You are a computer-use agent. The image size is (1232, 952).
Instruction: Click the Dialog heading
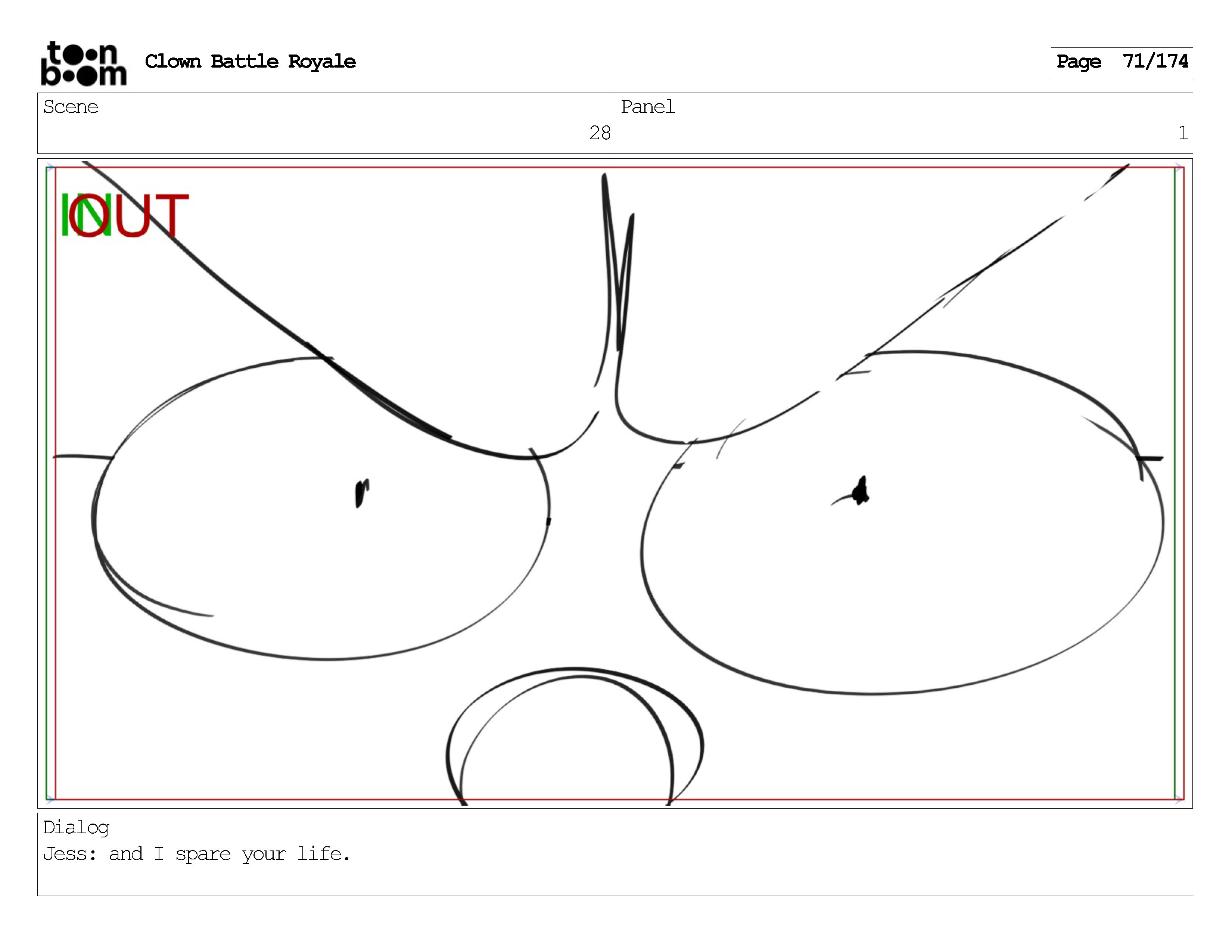[76, 827]
